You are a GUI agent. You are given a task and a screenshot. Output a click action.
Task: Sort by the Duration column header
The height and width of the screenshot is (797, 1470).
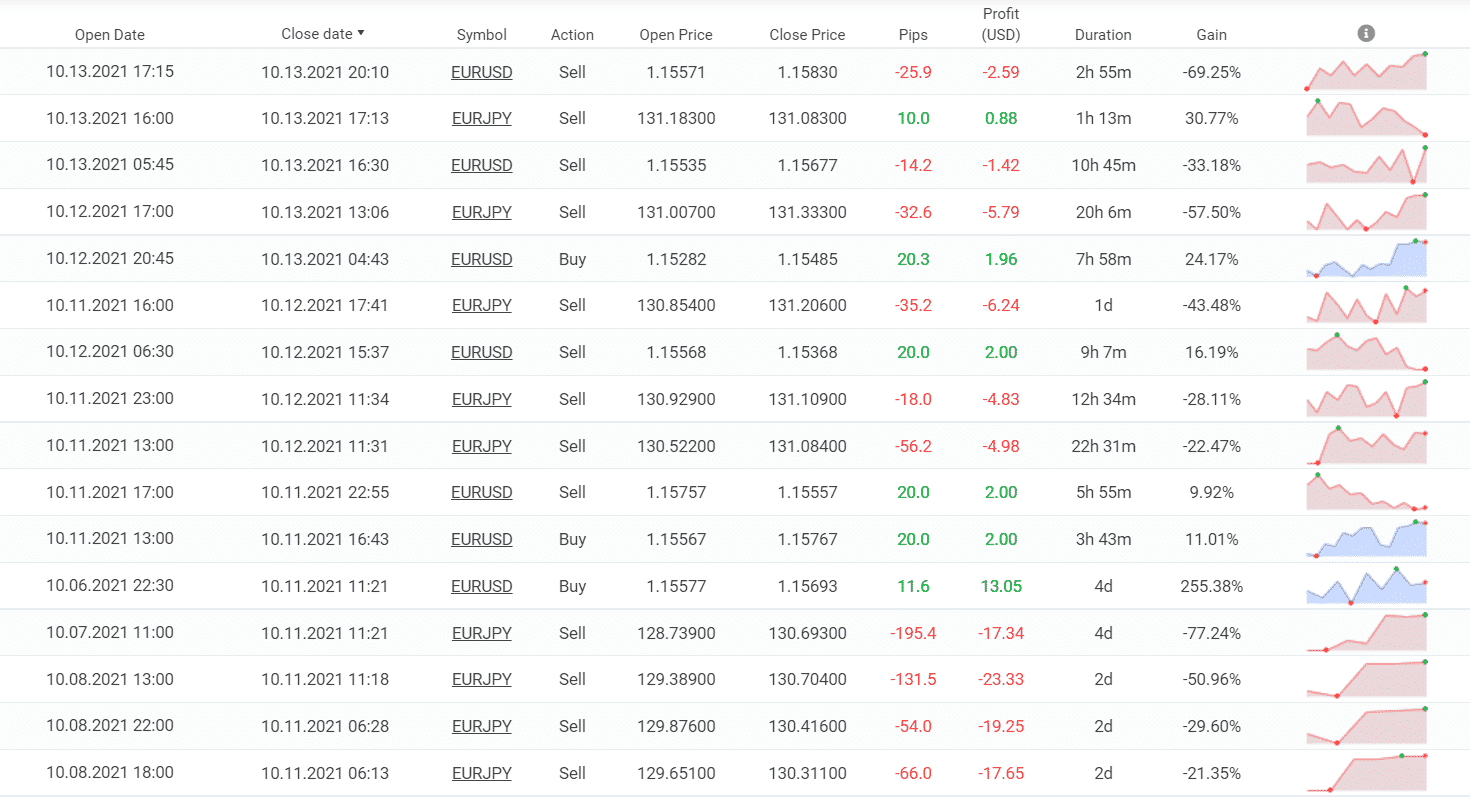click(x=1103, y=35)
